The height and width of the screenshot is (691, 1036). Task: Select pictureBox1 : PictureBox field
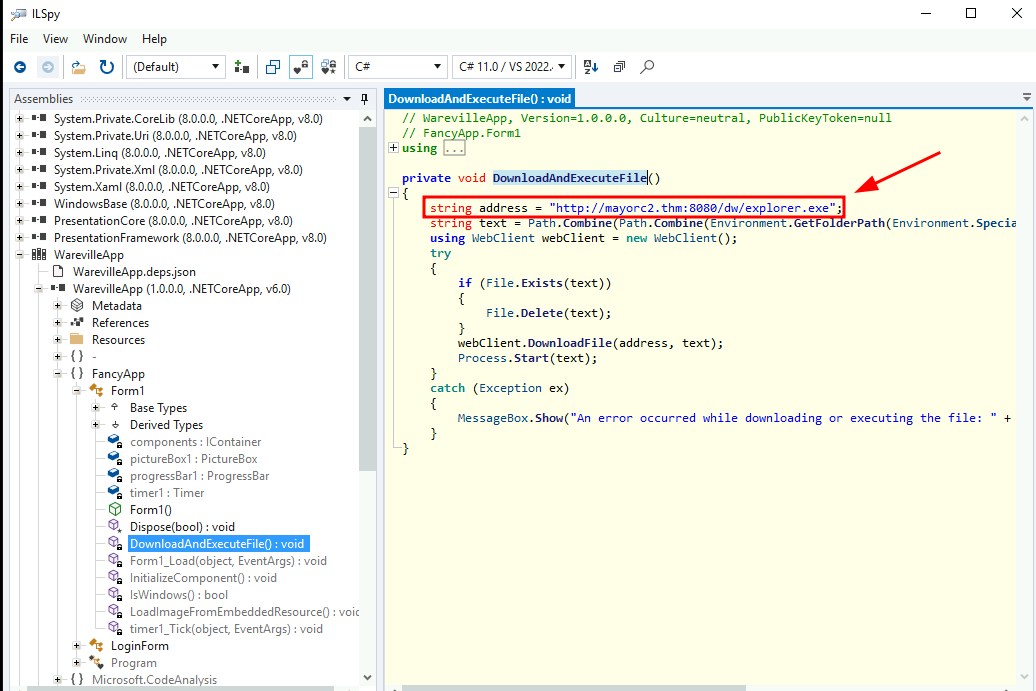tap(194, 459)
